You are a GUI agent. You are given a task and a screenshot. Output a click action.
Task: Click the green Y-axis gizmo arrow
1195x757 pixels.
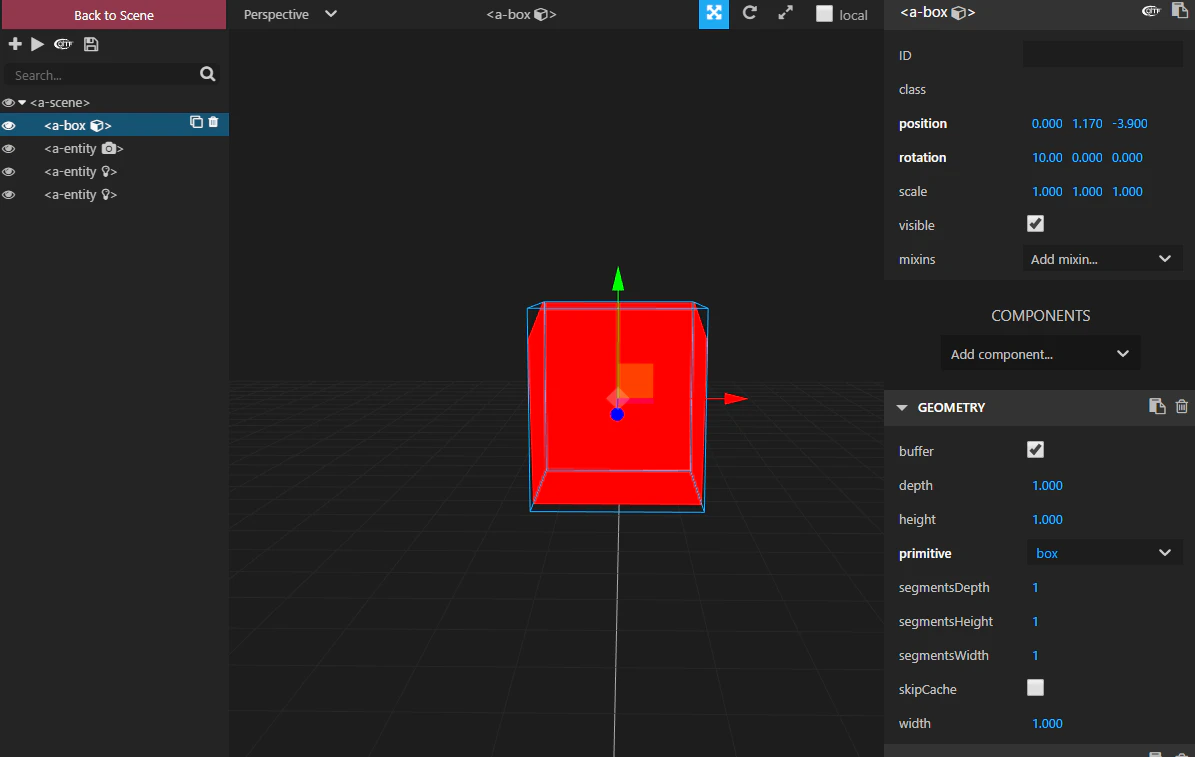coord(618,279)
